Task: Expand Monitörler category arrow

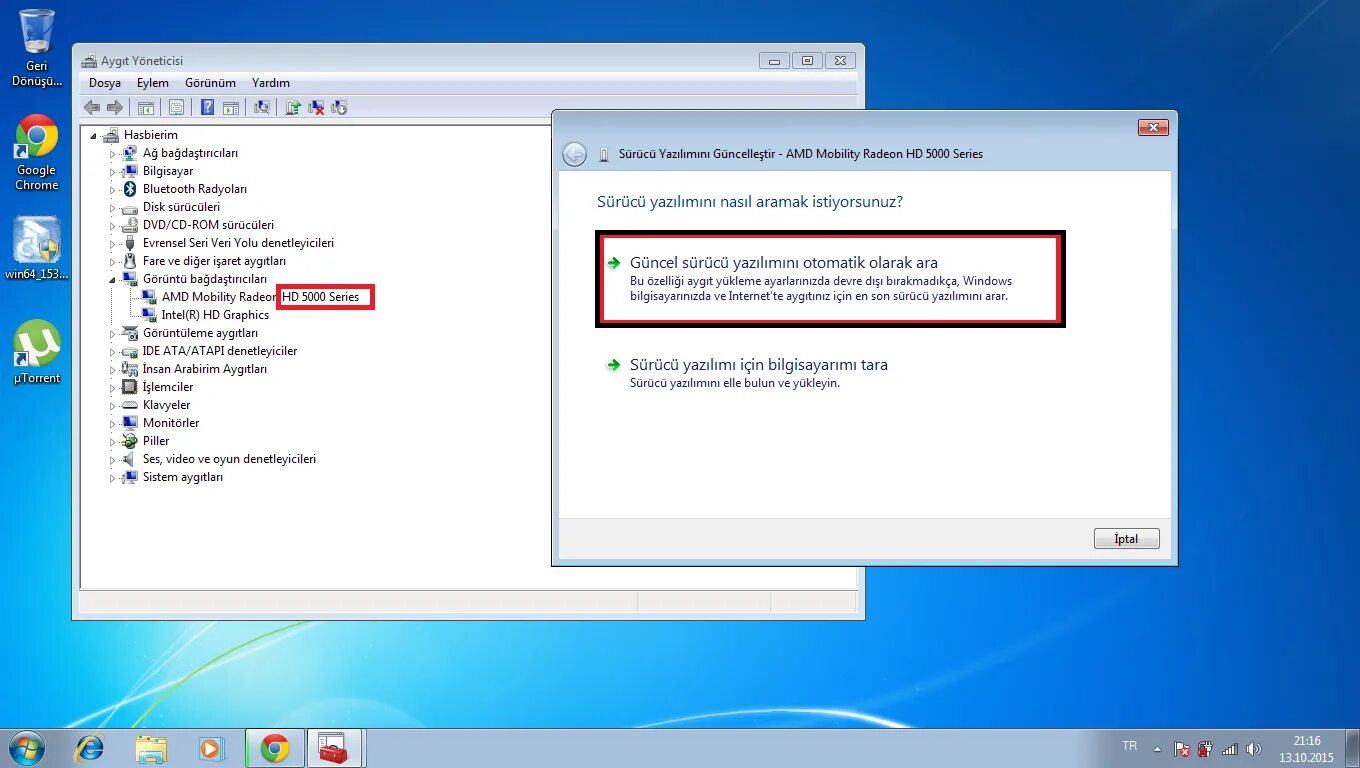Action: [x=113, y=424]
